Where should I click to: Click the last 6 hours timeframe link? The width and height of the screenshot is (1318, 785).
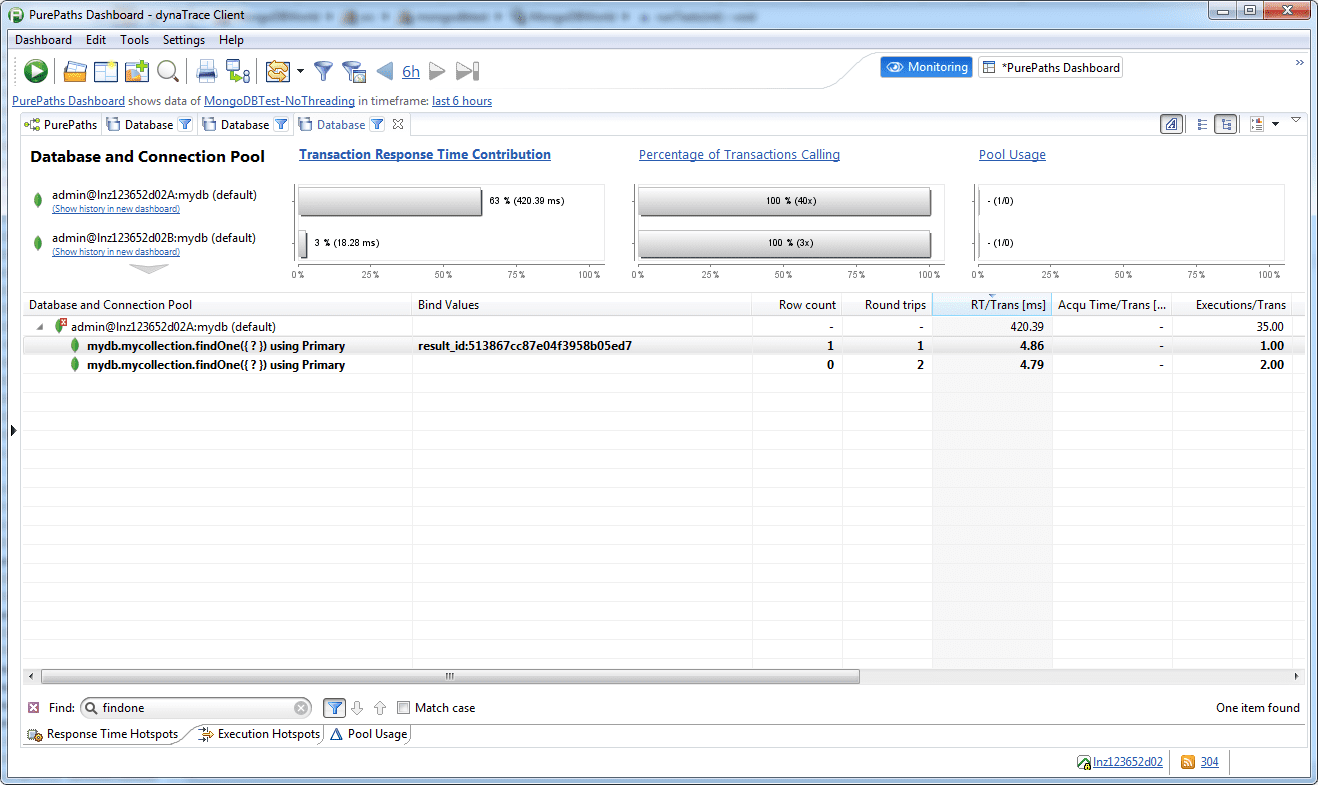[462, 101]
